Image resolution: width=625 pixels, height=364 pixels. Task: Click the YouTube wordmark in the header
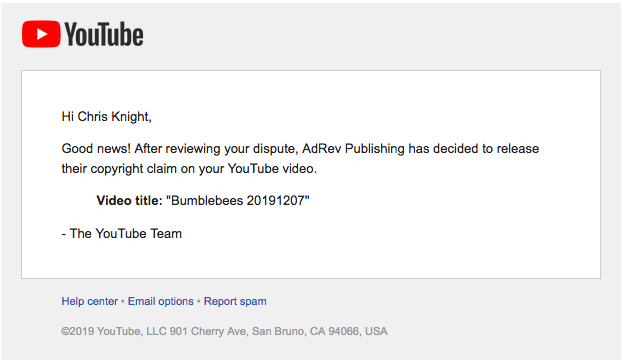pos(104,34)
